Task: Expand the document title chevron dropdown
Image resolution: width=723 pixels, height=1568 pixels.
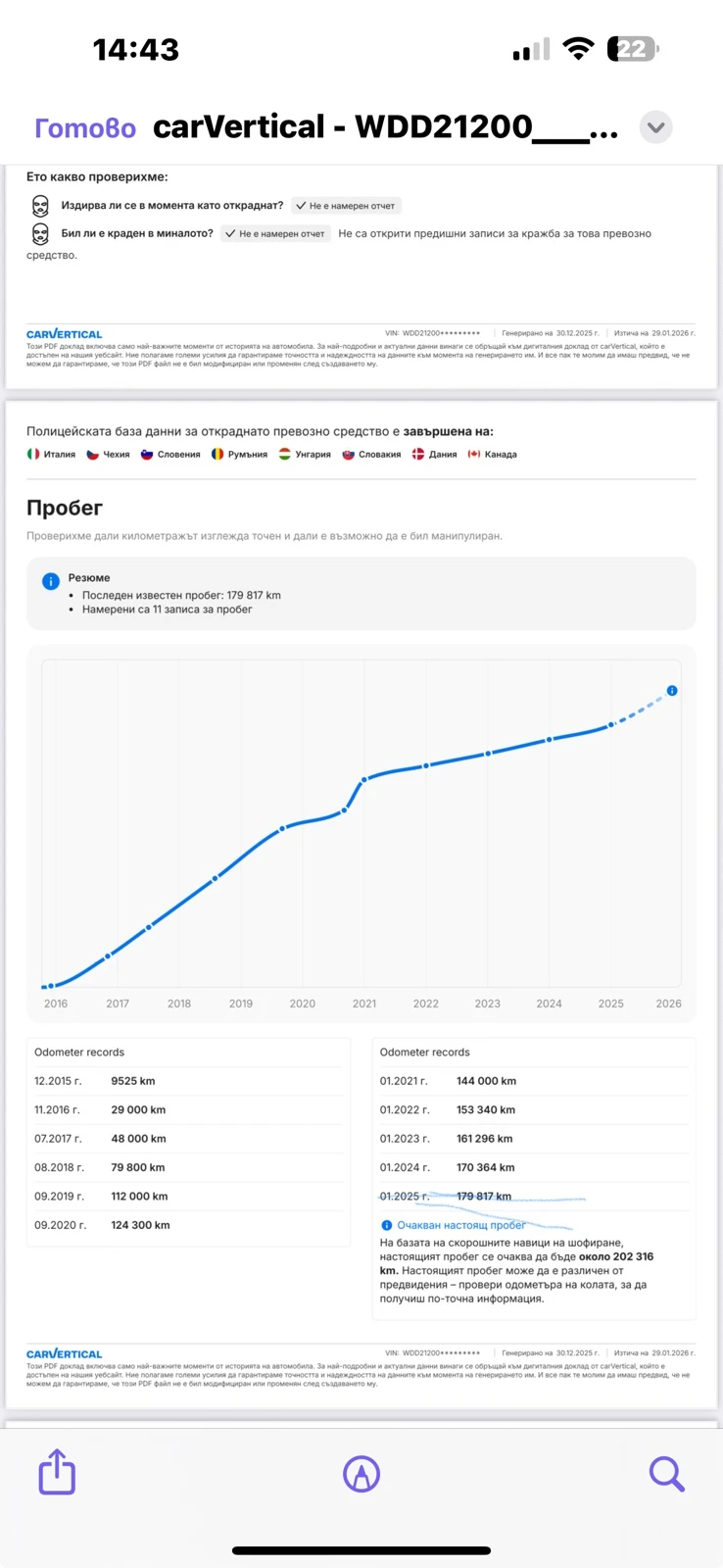Action: tap(656, 127)
